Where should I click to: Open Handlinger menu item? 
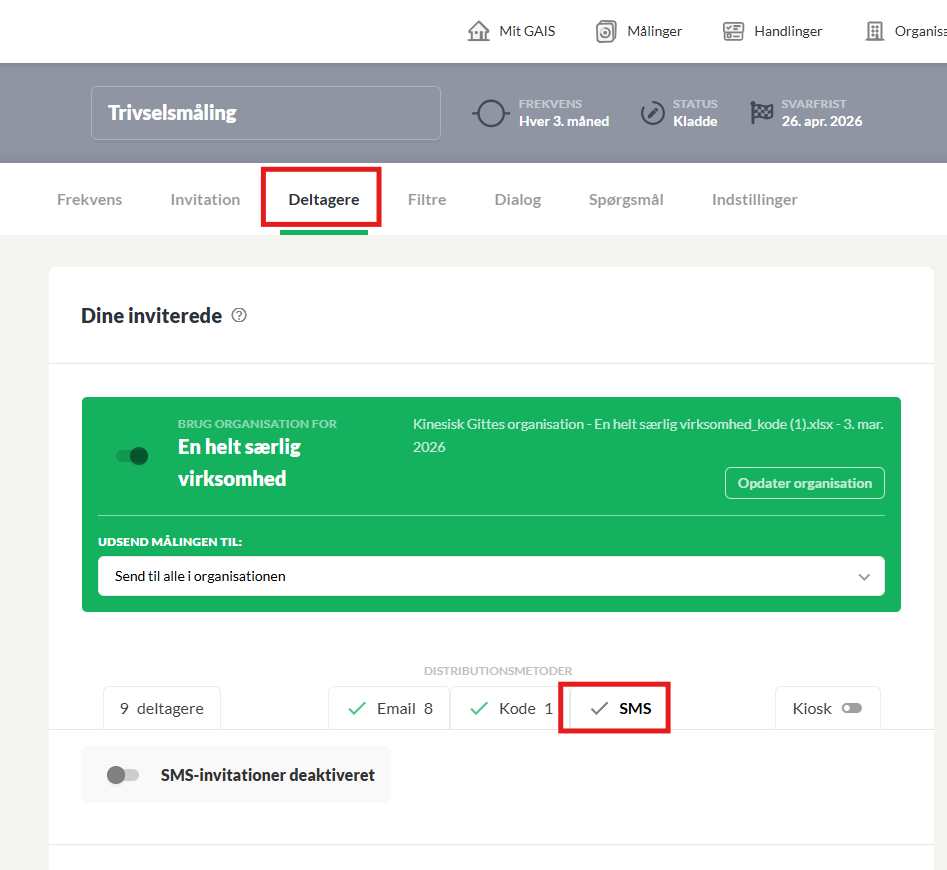tap(772, 31)
